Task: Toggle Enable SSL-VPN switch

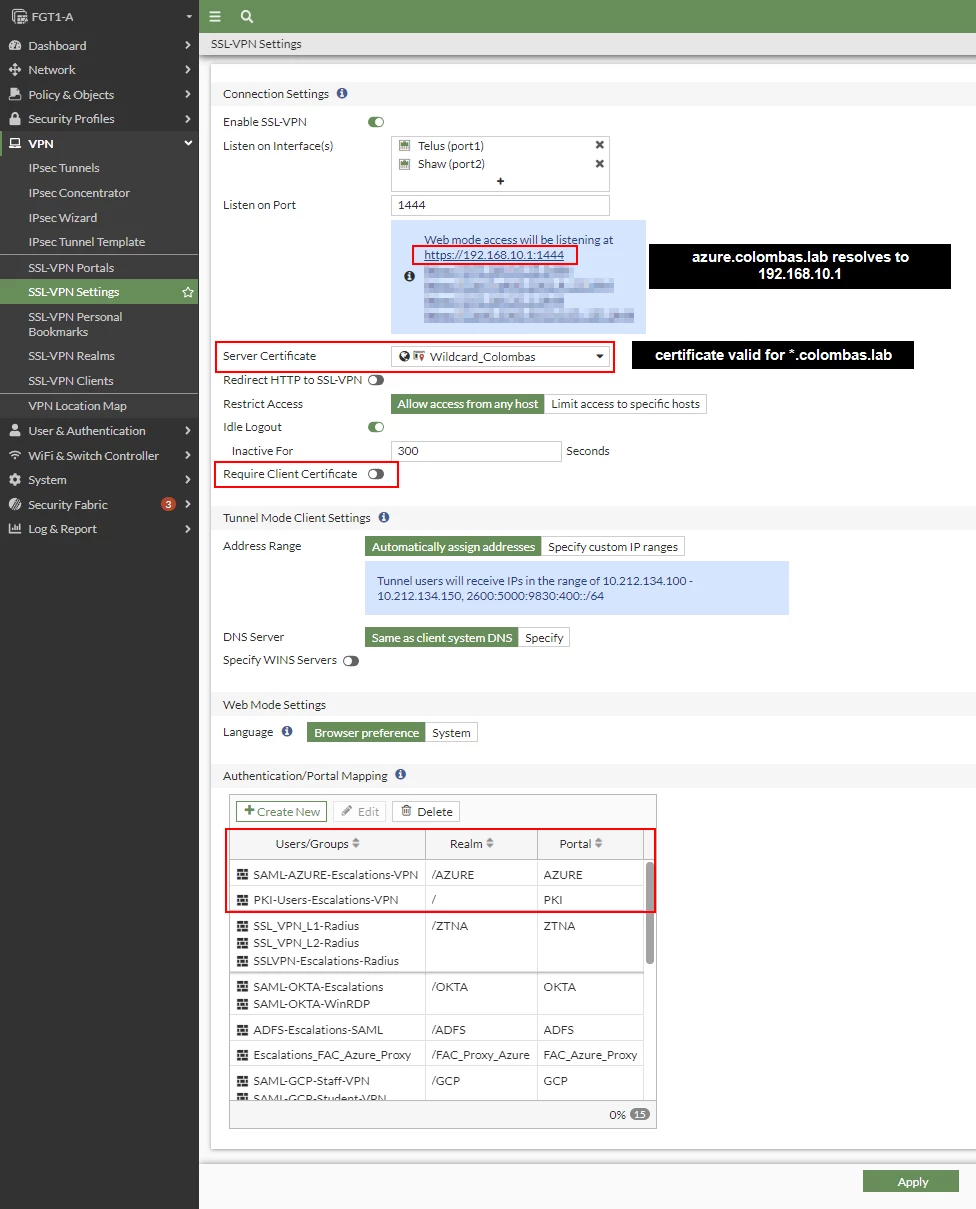Action: pyautogui.click(x=376, y=122)
